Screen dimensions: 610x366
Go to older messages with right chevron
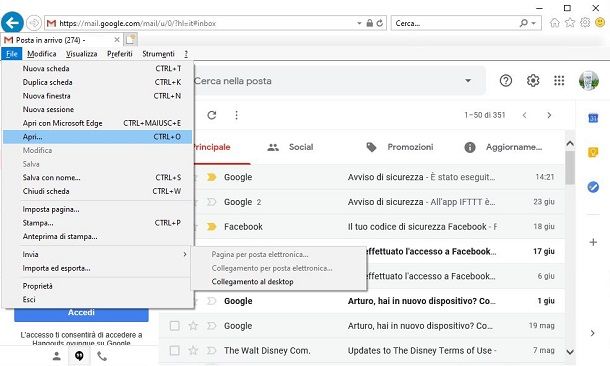(x=549, y=115)
